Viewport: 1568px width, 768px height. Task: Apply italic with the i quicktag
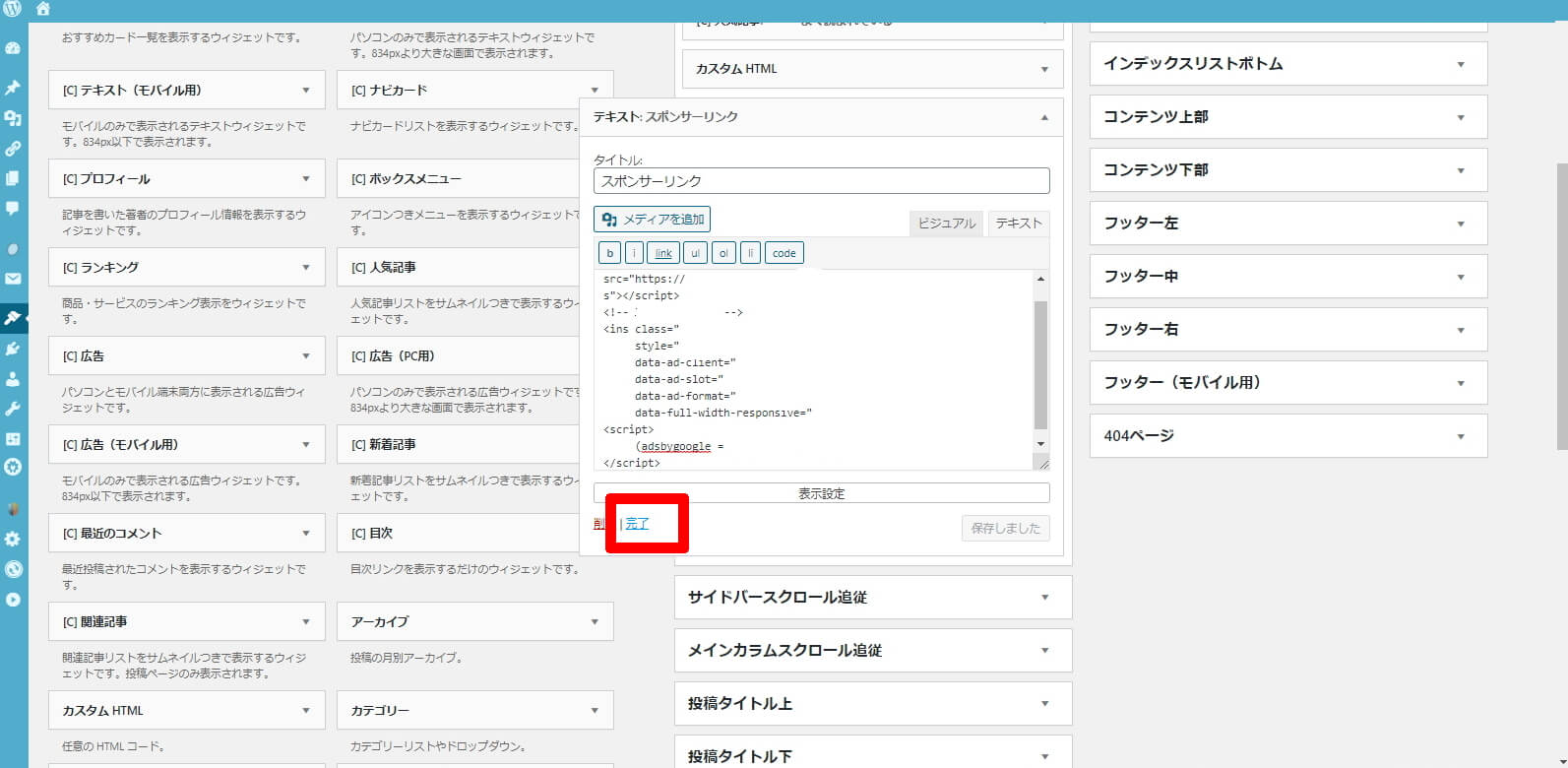(x=634, y=253)
